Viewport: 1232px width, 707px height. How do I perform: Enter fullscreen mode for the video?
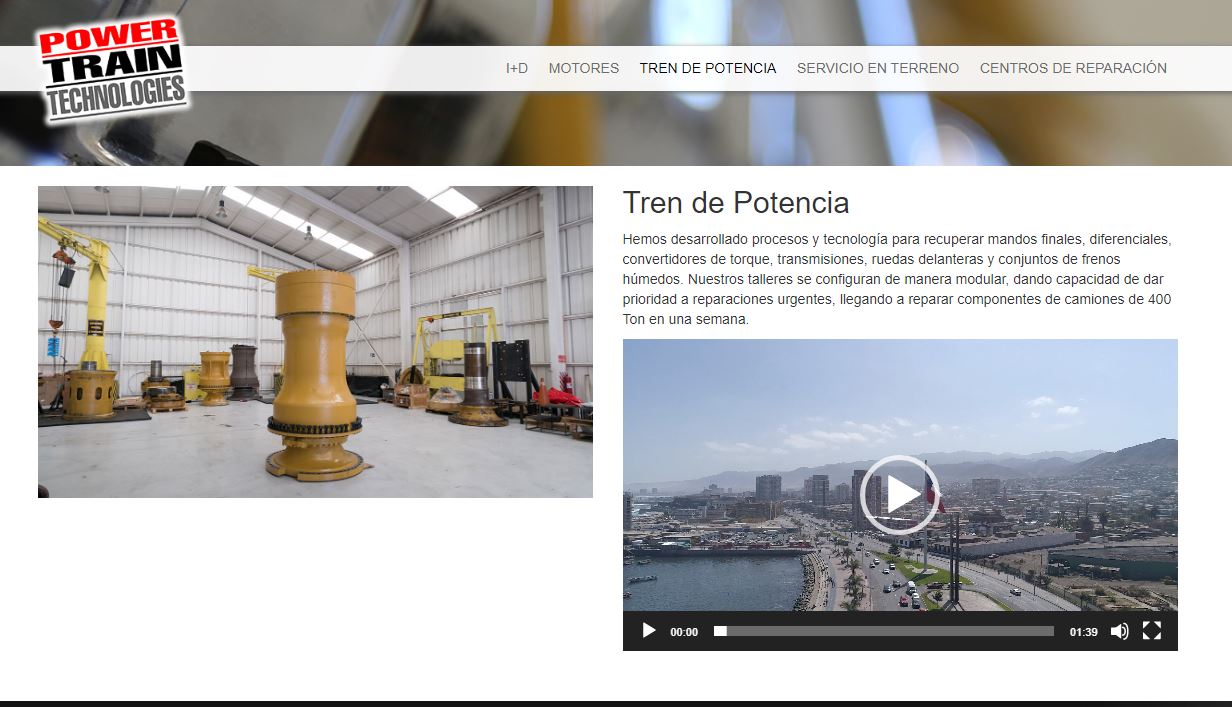point(1152,631)
